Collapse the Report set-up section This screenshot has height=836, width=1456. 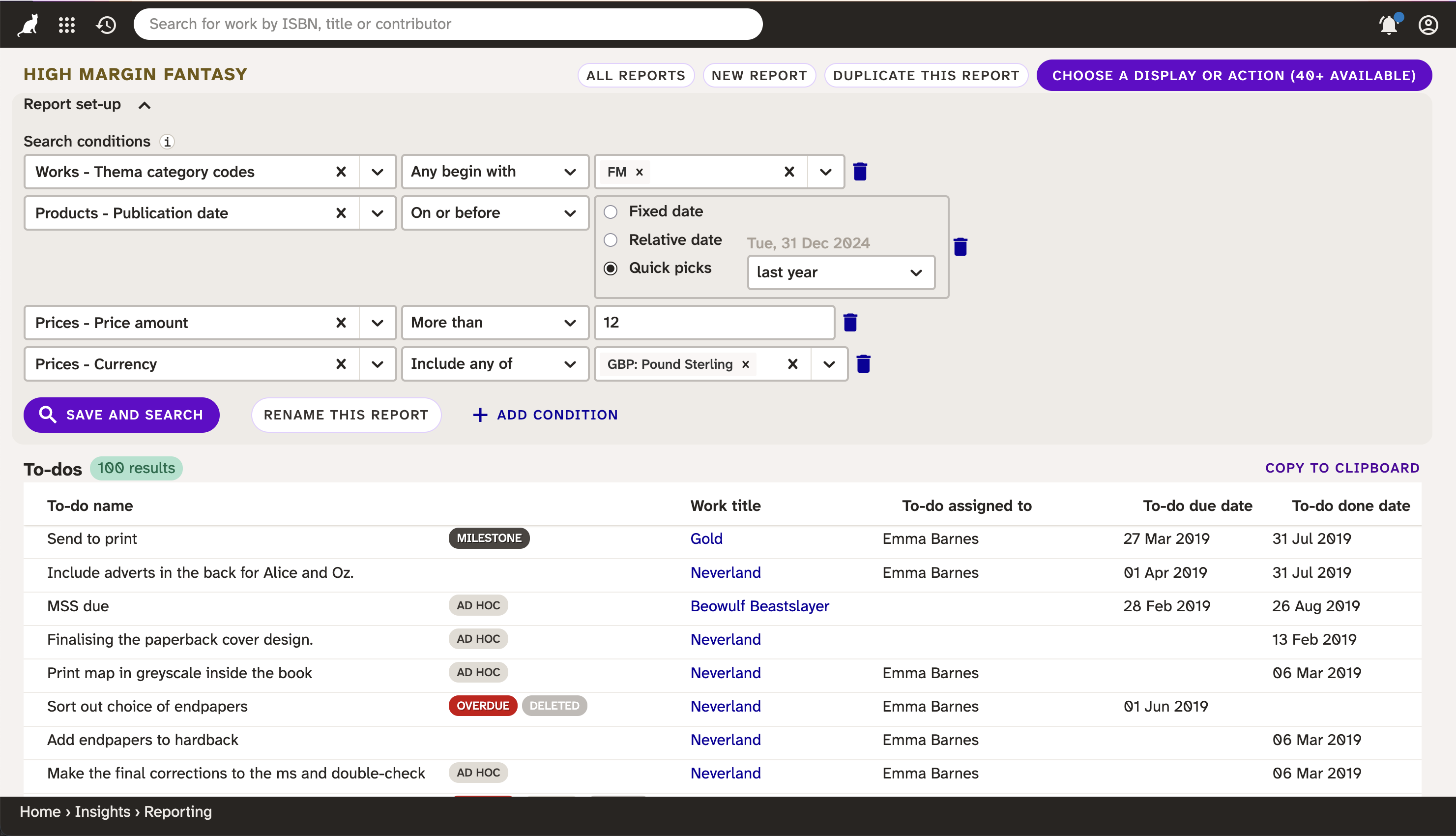tap(145, 105)
